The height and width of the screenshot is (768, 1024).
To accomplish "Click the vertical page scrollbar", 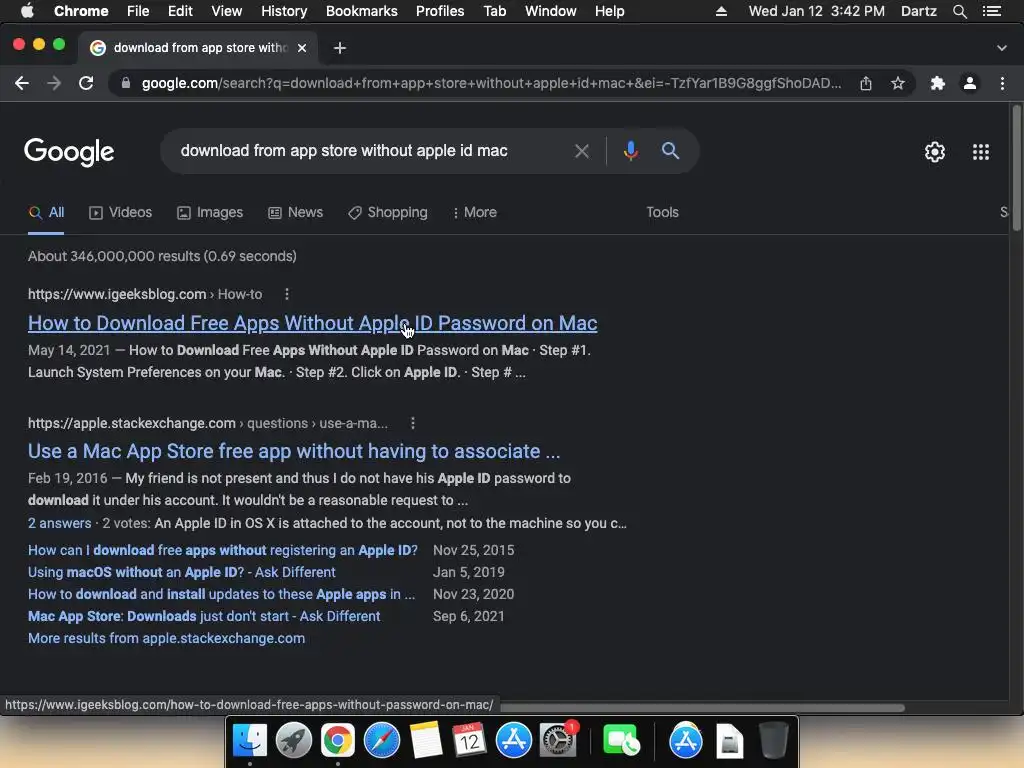I will coord(1016,168).
